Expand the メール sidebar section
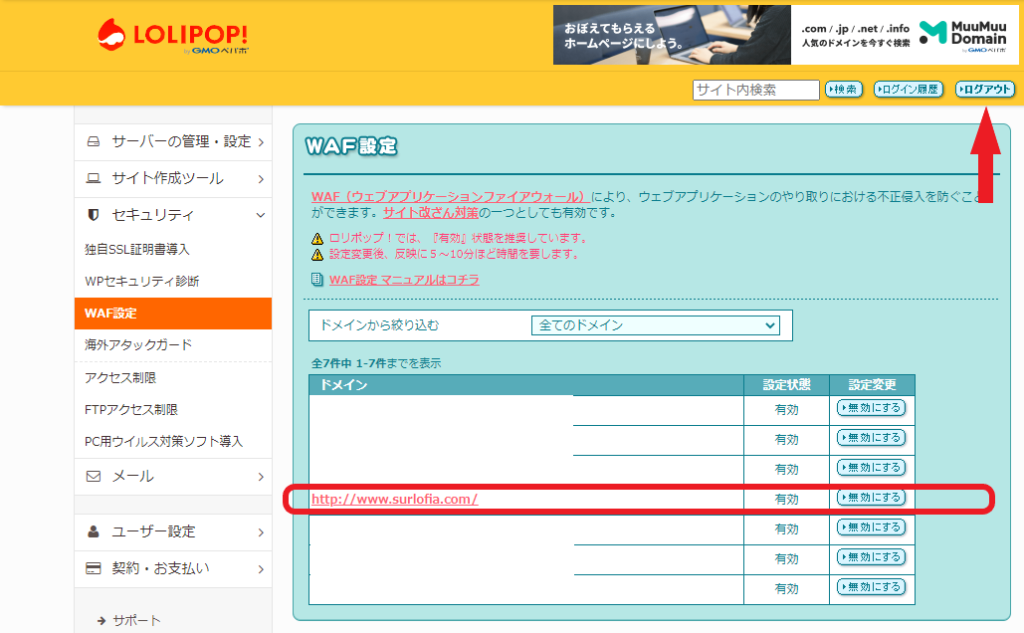The width and height of the screenshot is (1024, 633). (259, 477)
